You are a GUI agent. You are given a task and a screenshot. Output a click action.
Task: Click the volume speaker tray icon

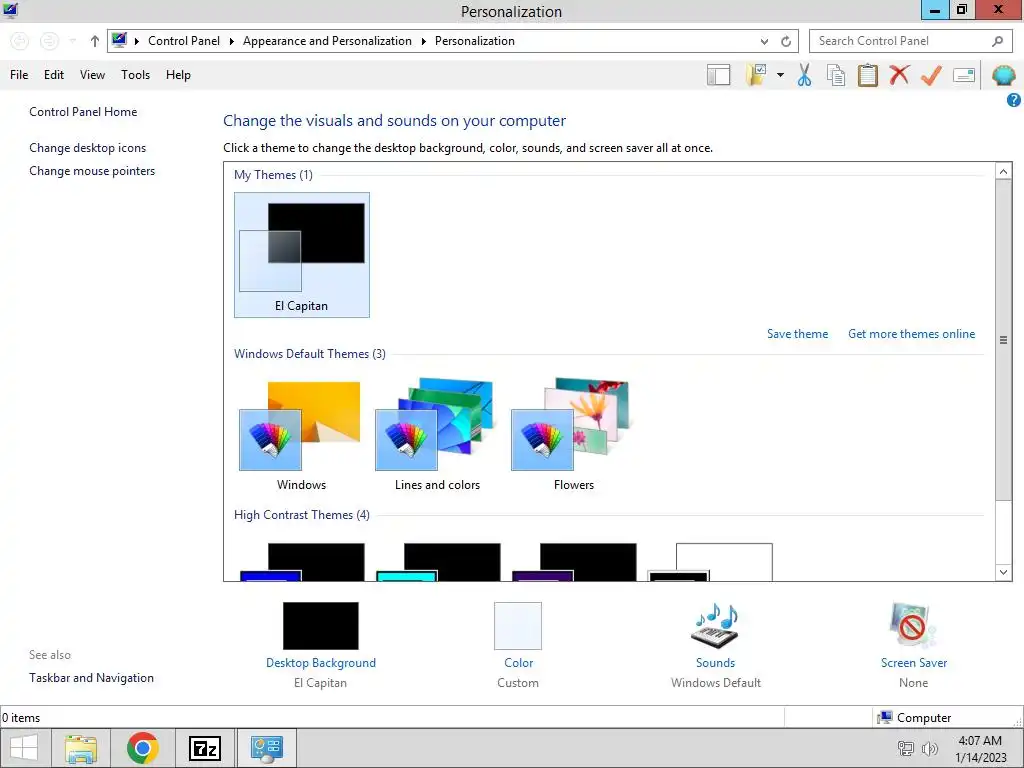929,748
